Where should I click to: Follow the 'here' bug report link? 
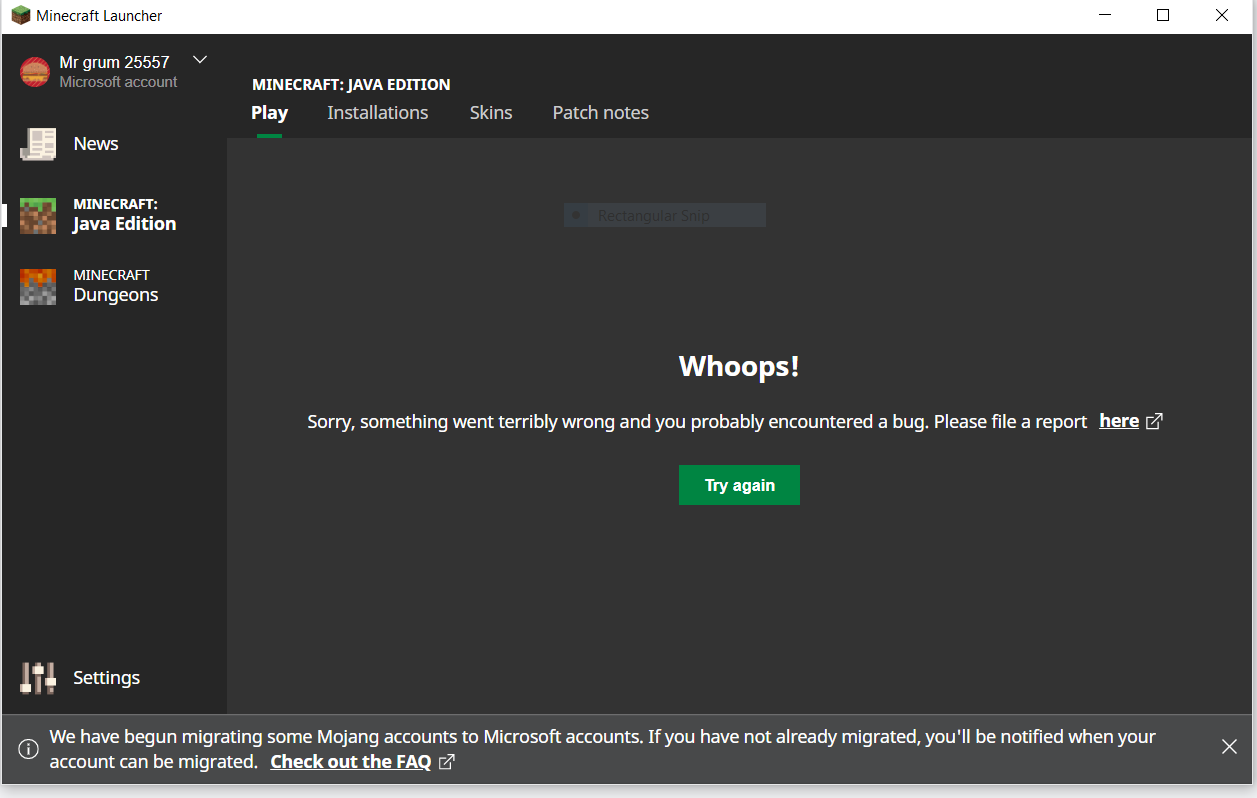[1119, 421]
